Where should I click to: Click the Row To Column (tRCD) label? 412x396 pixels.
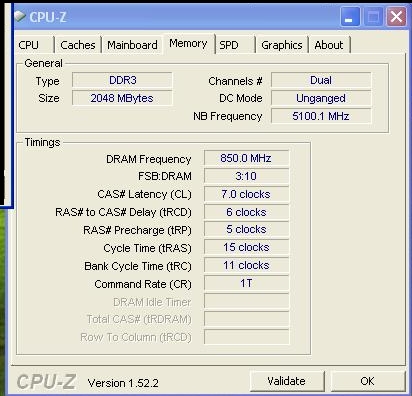coord(136,337)
